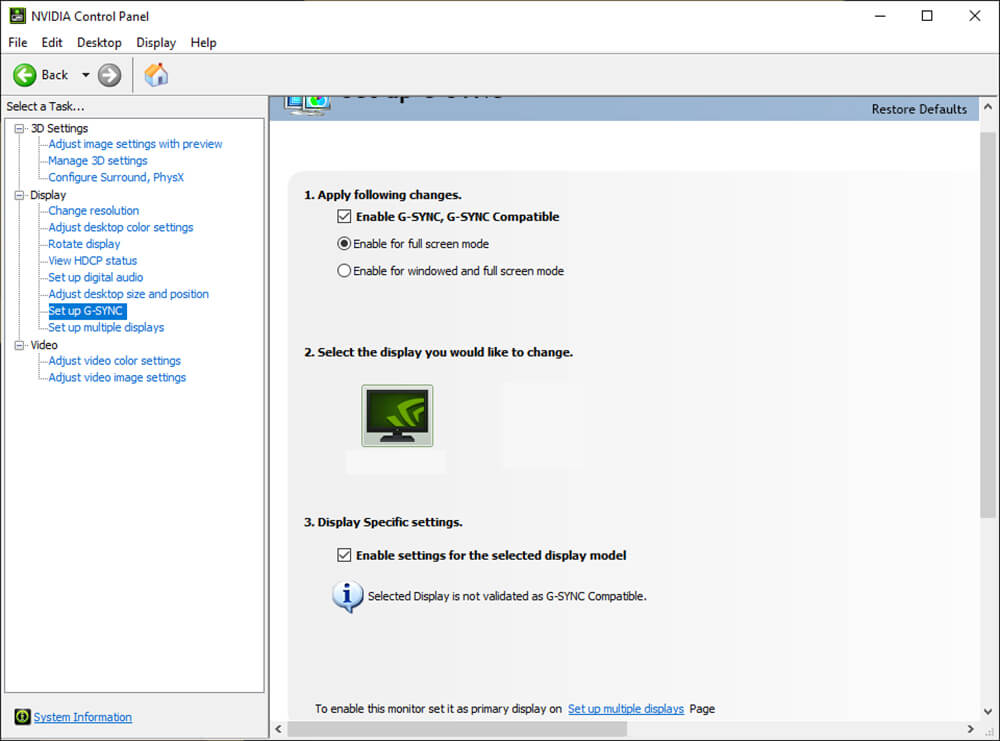Click '2. Select the display' heading text
The width and height of the screenshot is (1000, 741).
pyautogui.click(x=438, y=352)
